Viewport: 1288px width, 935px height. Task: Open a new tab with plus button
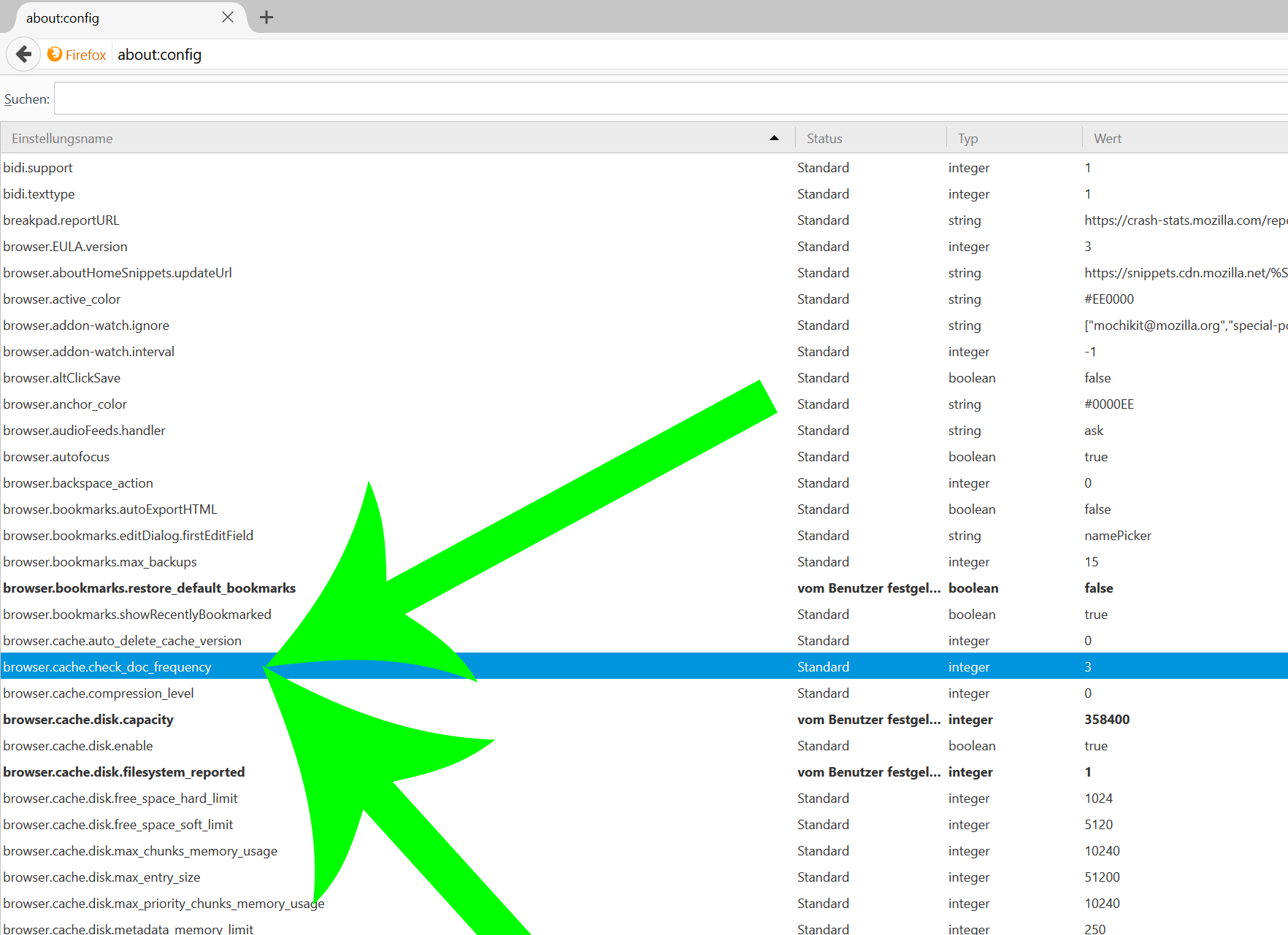point(267,18)
